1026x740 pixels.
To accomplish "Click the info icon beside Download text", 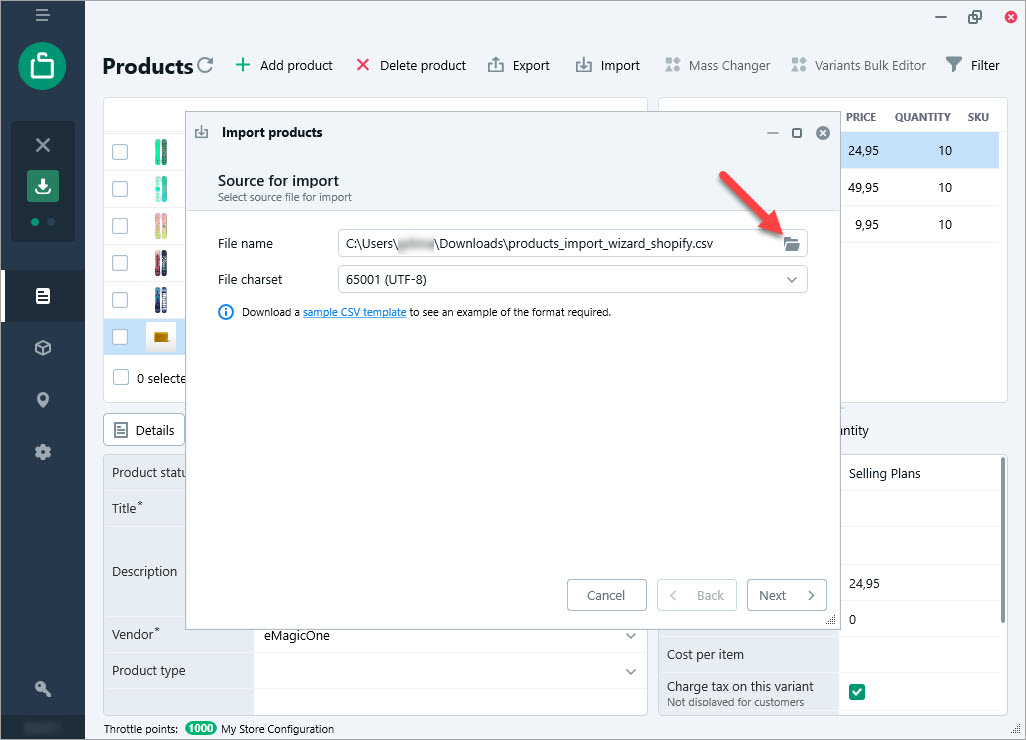I will (226, 312).
